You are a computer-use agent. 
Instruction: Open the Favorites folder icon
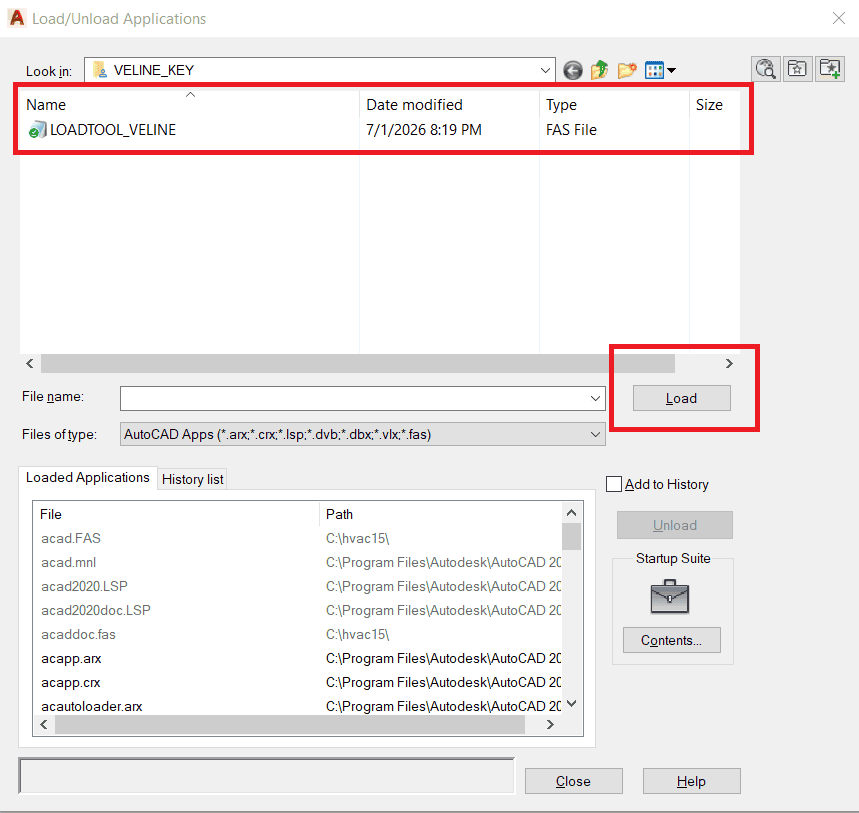point(797,69)
